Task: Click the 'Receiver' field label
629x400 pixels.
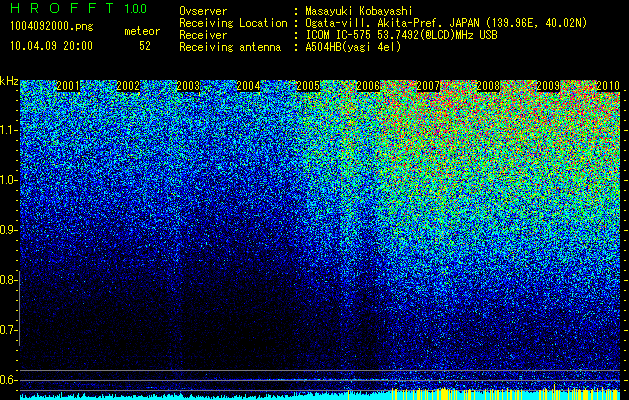Action: [203, 35]
